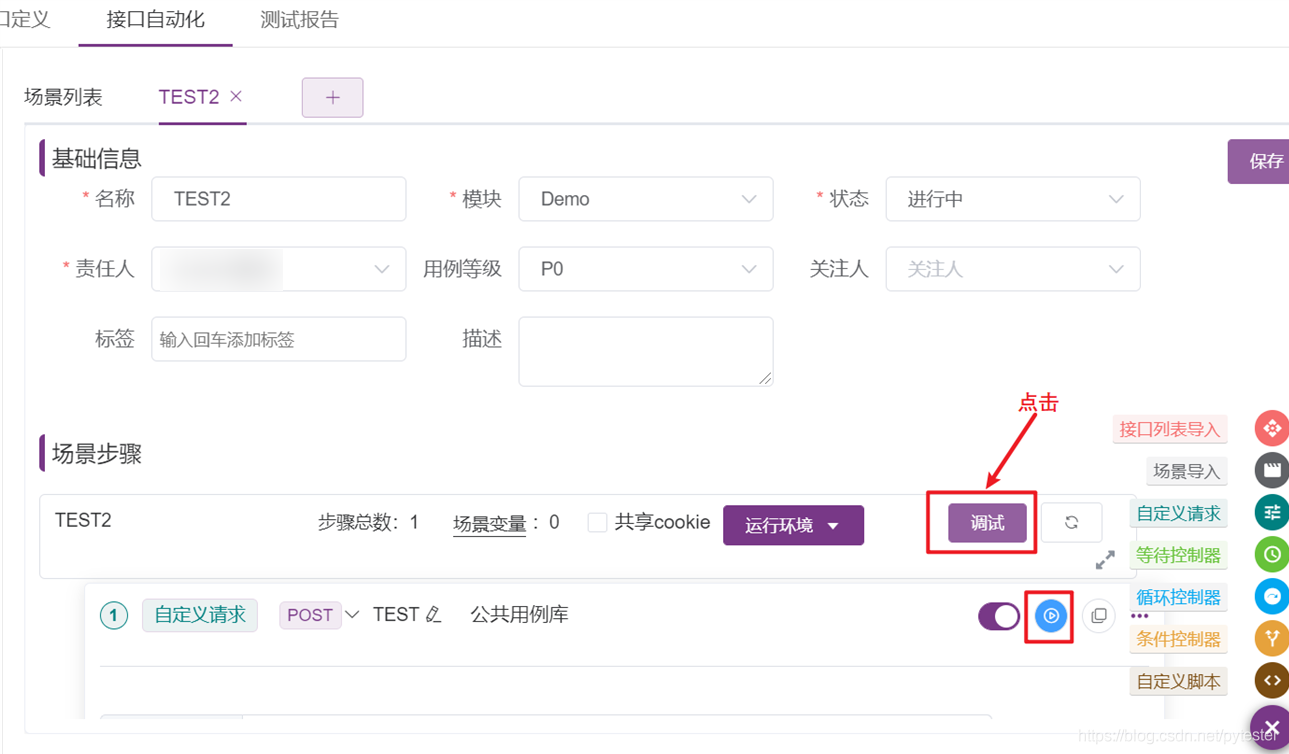Click the yellow 条件控制器 branch icon
This screenshot has width=1289, height=754.
tap(1271, 638)
